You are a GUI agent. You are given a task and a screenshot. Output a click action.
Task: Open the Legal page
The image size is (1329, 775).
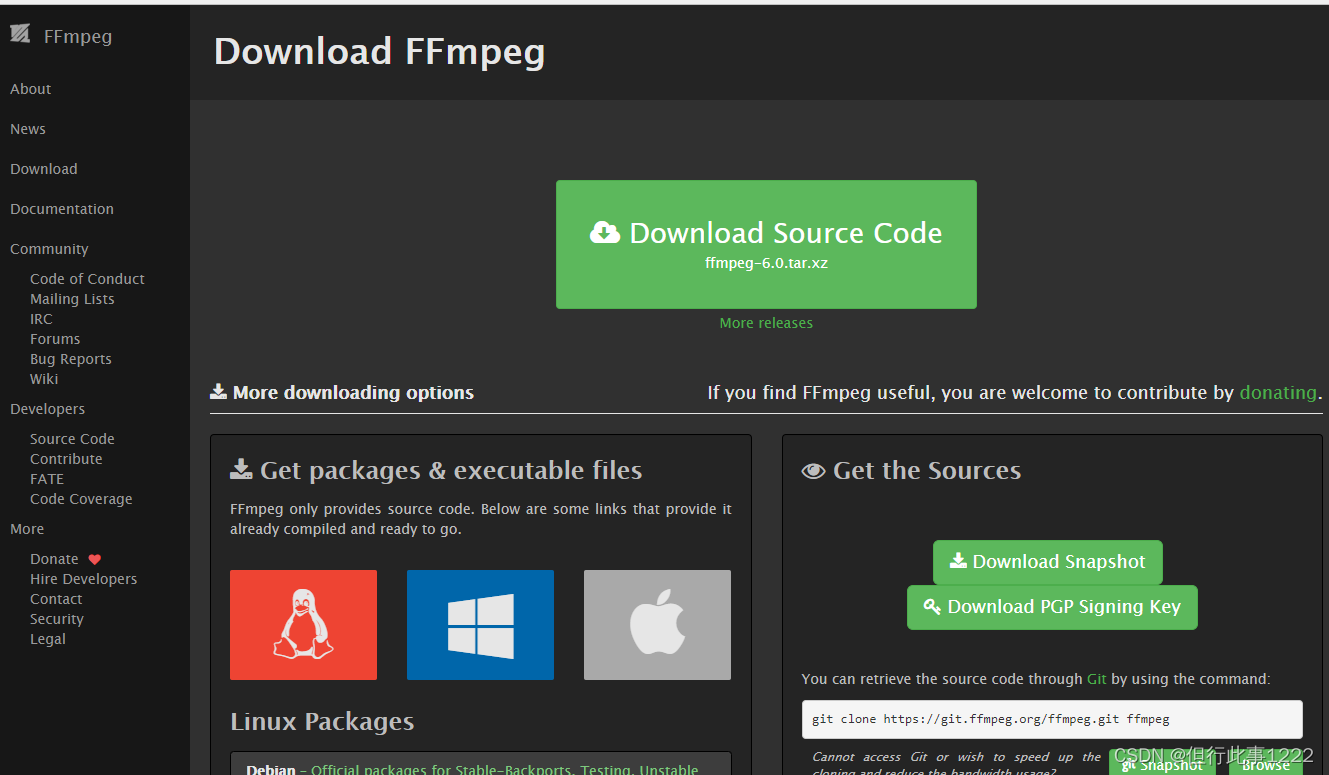[48, 639]
